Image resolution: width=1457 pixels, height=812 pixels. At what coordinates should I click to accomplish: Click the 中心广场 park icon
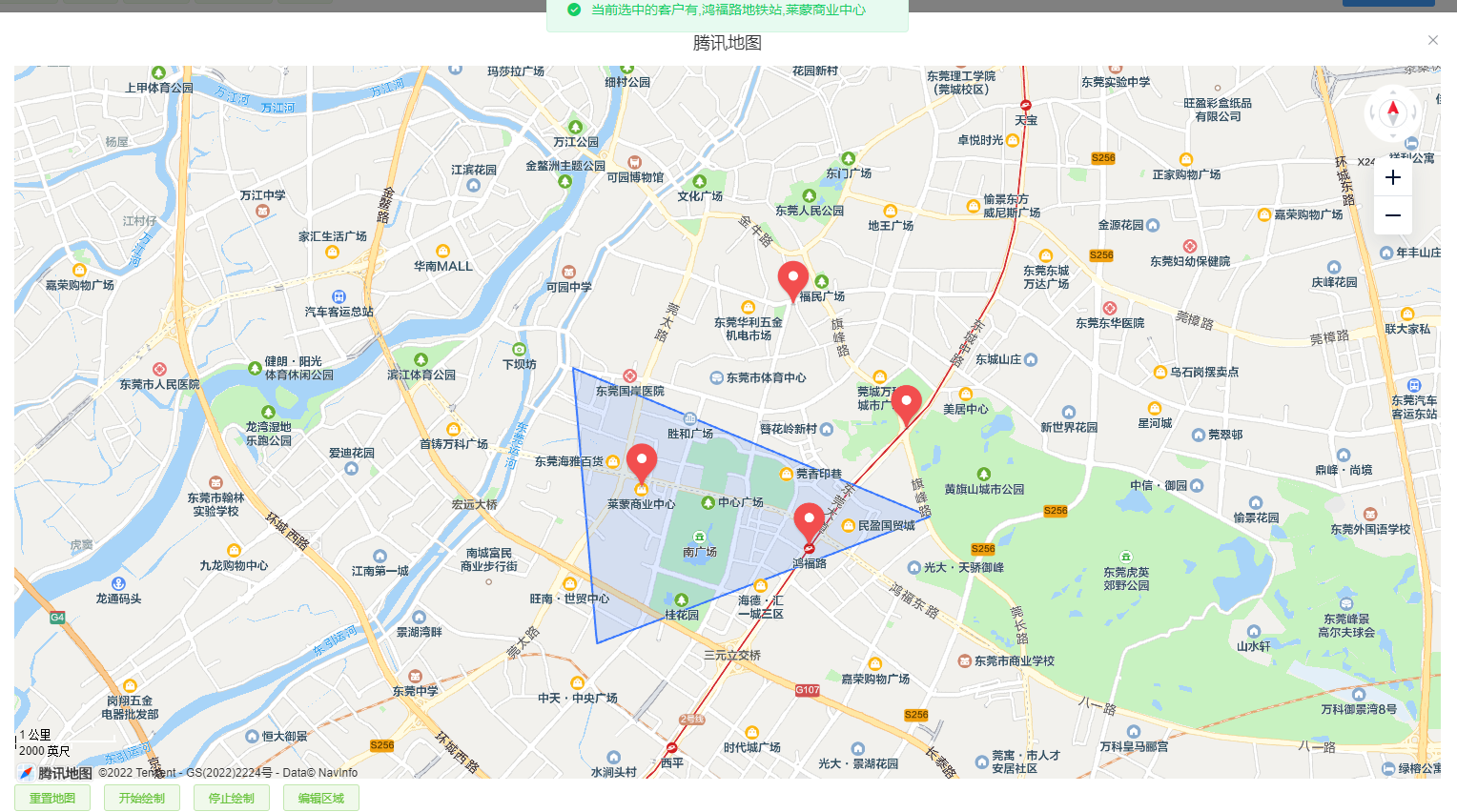point(708,502)
